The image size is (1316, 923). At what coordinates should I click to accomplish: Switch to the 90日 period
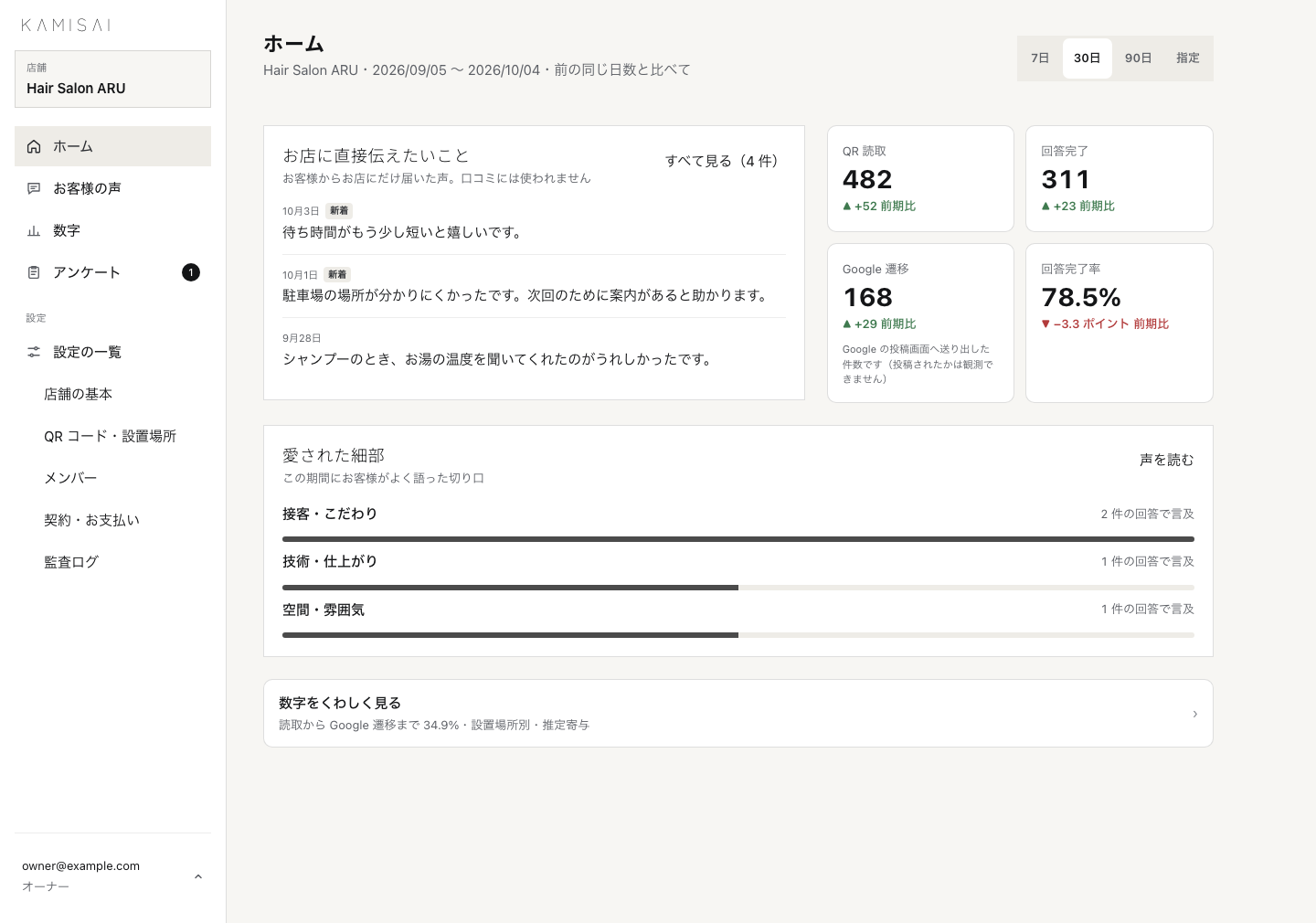tap(1139, 58)
